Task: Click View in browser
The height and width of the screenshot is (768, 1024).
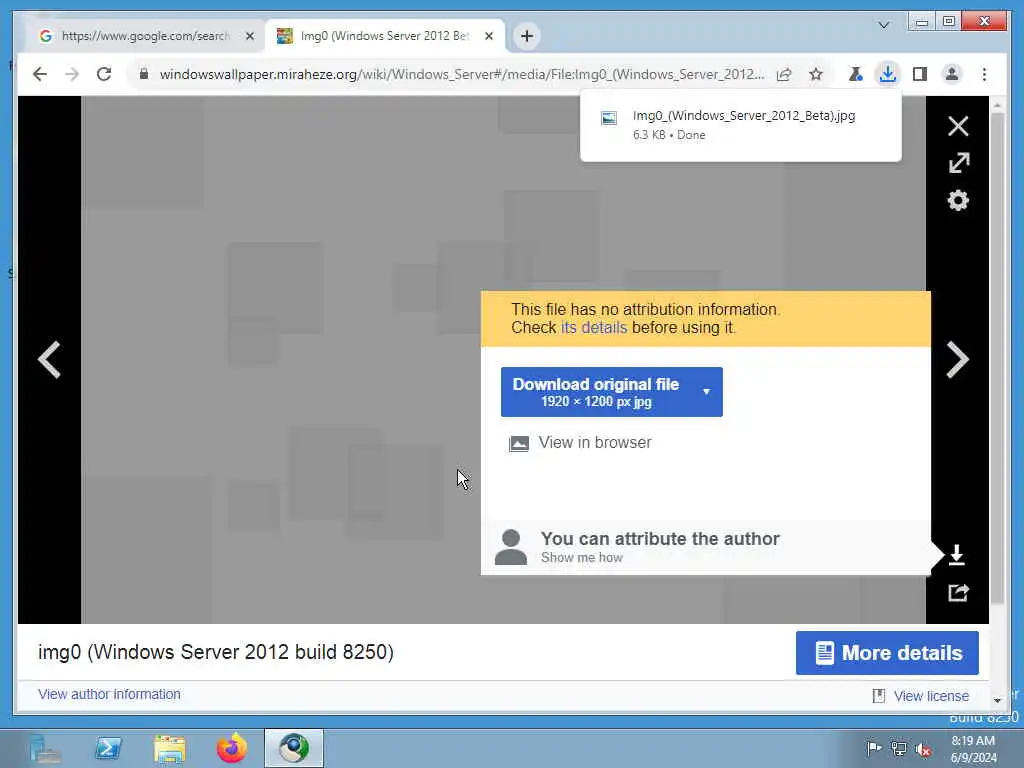Action: coord(581,443)
